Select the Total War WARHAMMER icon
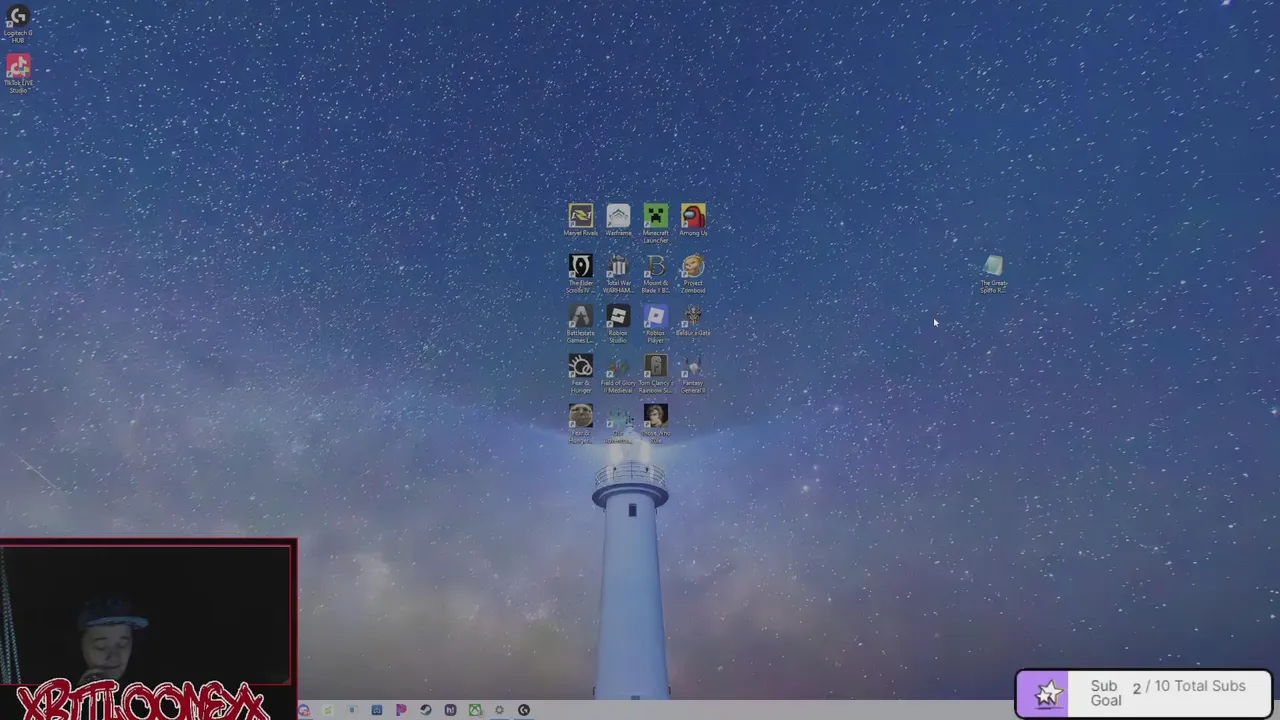 618,273
